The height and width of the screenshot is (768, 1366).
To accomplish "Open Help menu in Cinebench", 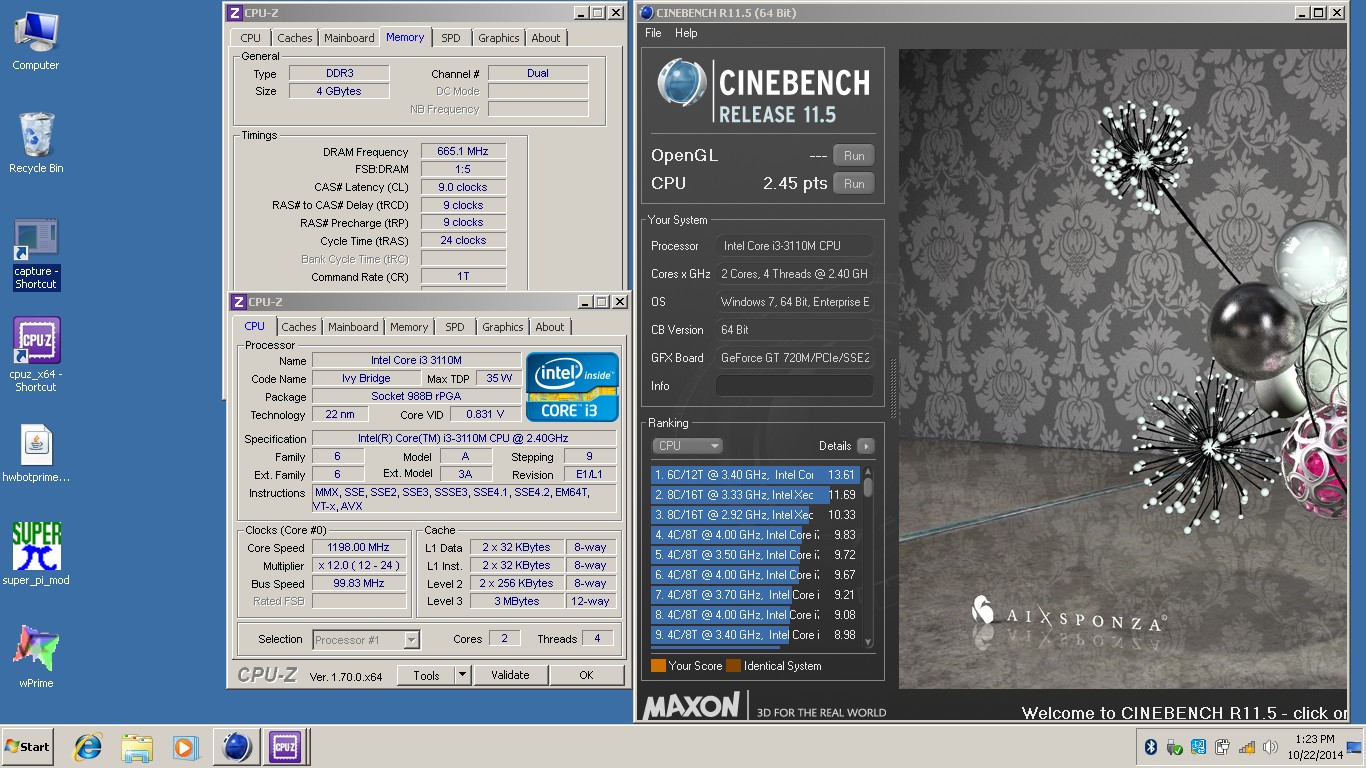I will pos(686,33).
